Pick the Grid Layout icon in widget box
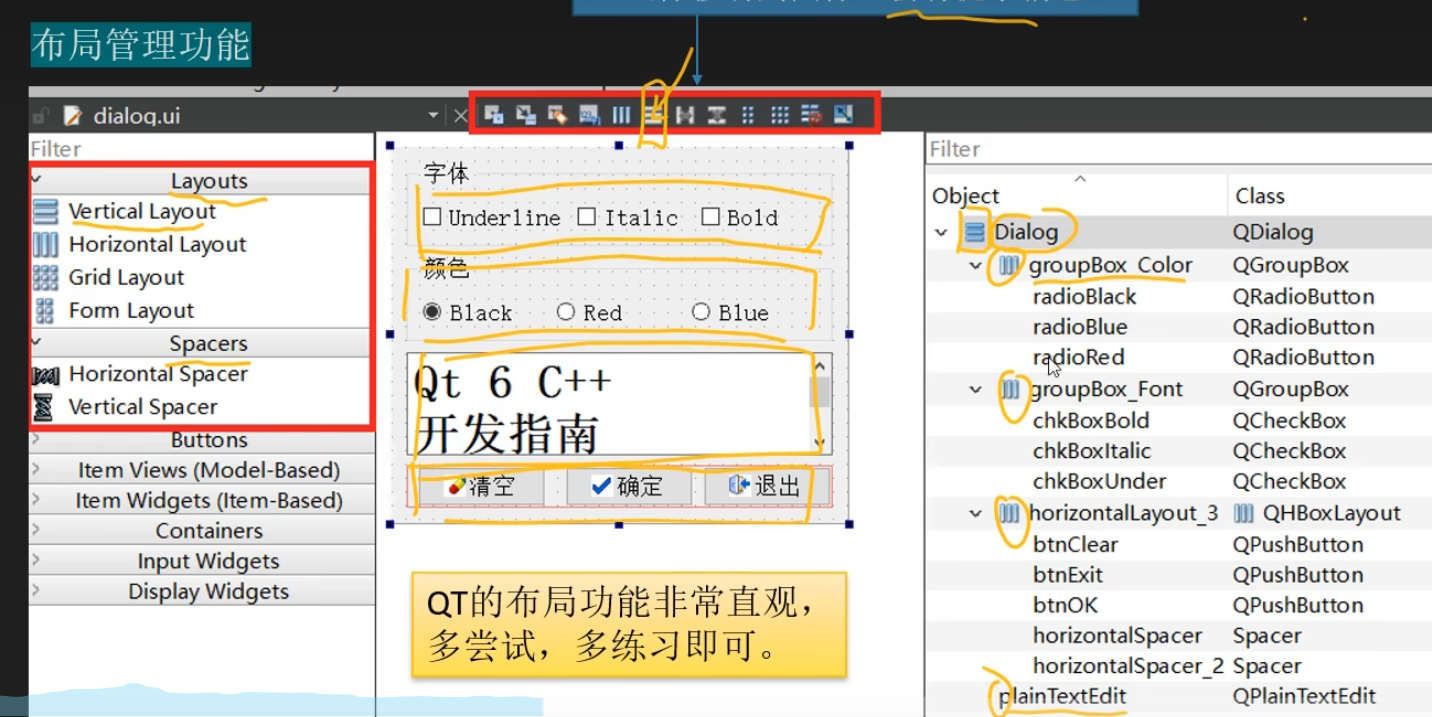This screenshot has width=1432, height=717. point(46,278)
